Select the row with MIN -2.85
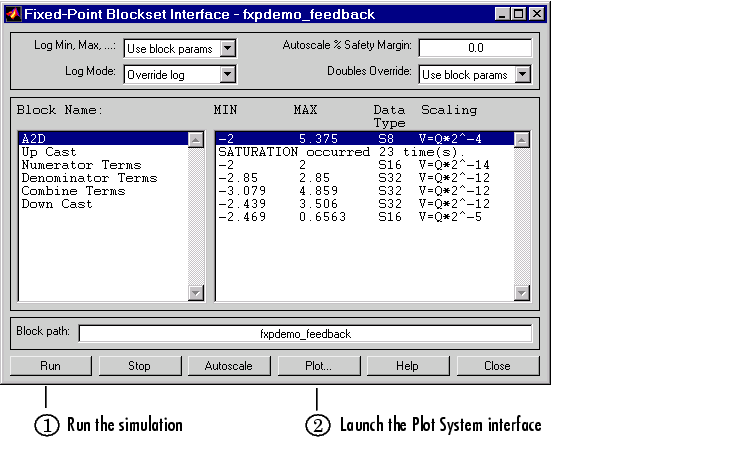The image size is (750, 468). tap(364, 178)
